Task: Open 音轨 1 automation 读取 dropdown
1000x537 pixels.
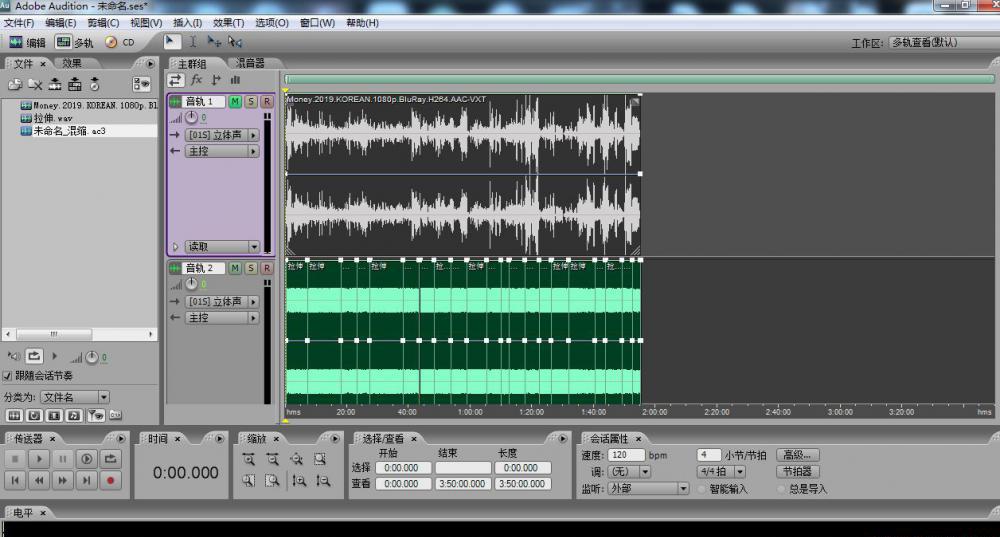Action: coord(222,246)
